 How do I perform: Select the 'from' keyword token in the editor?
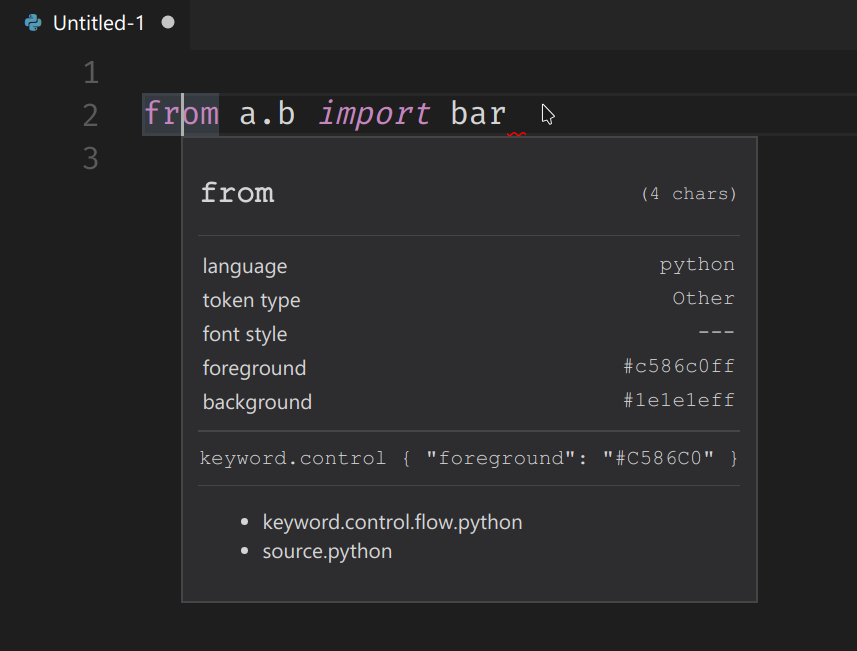(x=180, y=113)
